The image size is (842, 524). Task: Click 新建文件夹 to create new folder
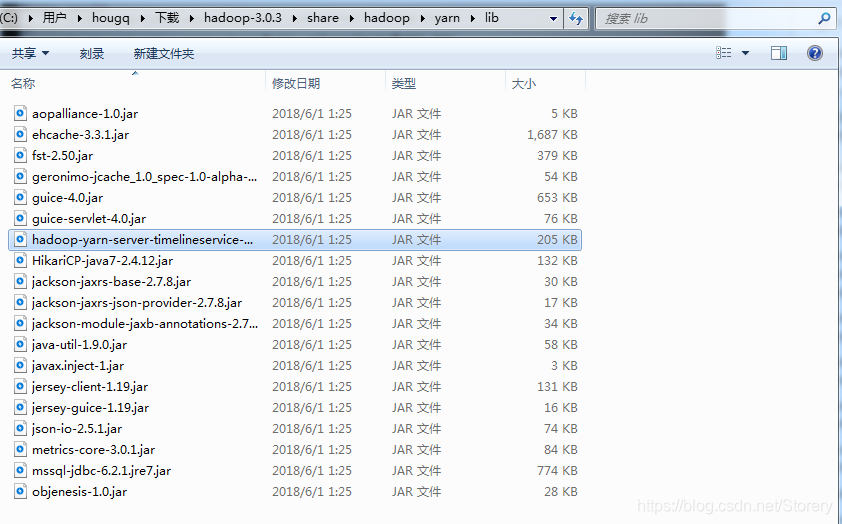[164, 53]
